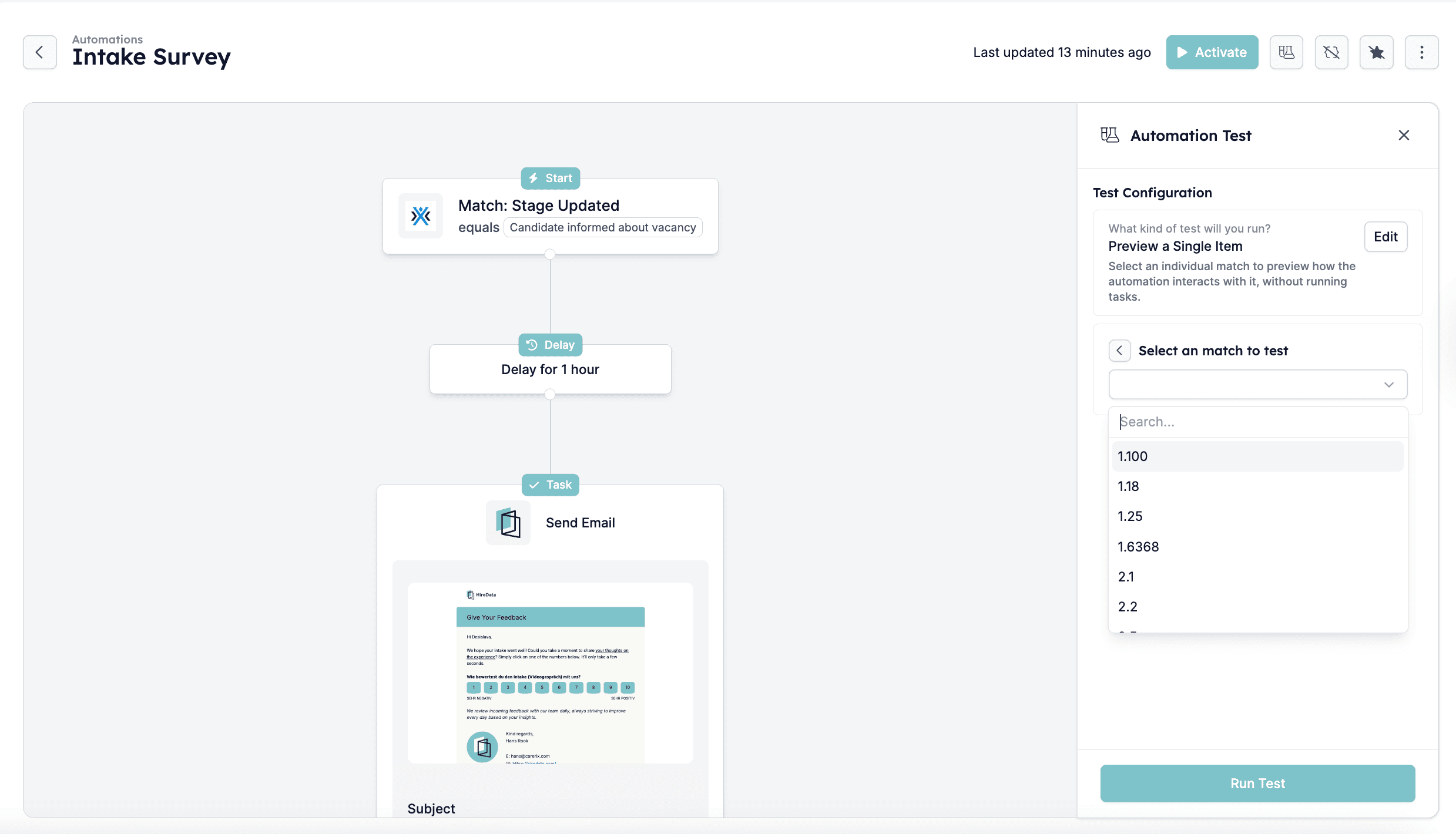This screenshot has height=834, width=1456.
Task: Click the Preview a Single Item text
Action: 1175,246
